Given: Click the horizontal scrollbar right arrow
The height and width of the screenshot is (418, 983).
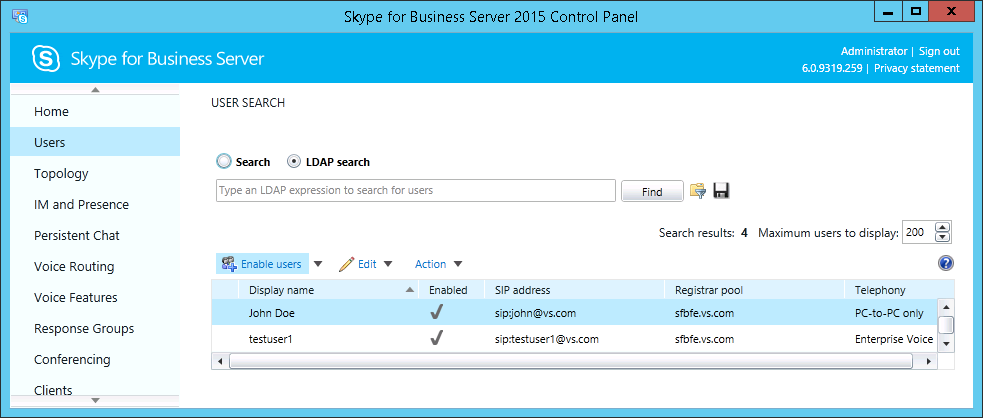Looking at the screenshot, I should click(x=930, y=362).
